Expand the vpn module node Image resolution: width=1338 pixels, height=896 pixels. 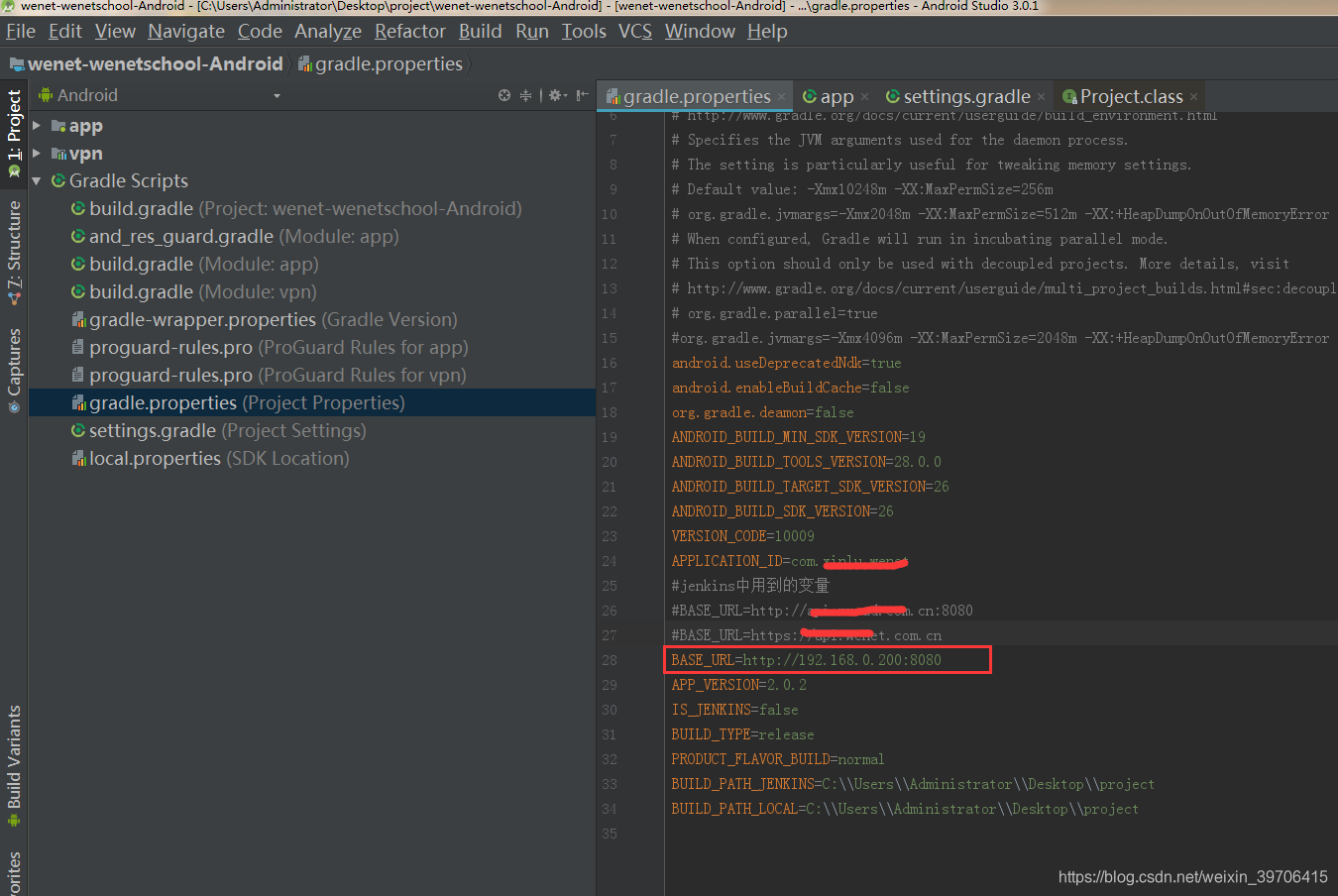[x=37, y=153]
